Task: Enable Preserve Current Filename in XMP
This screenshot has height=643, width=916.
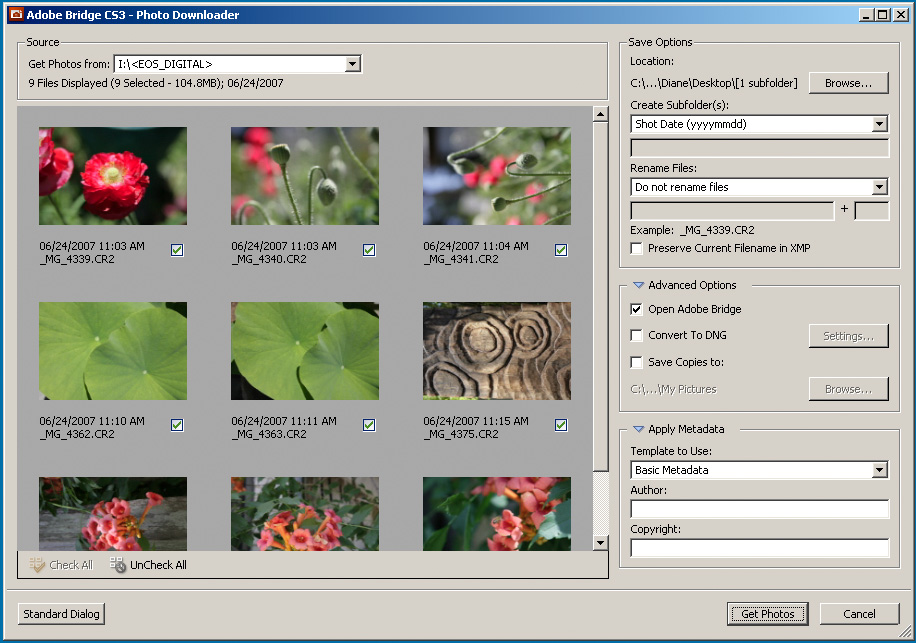Action: click(637, 248)
